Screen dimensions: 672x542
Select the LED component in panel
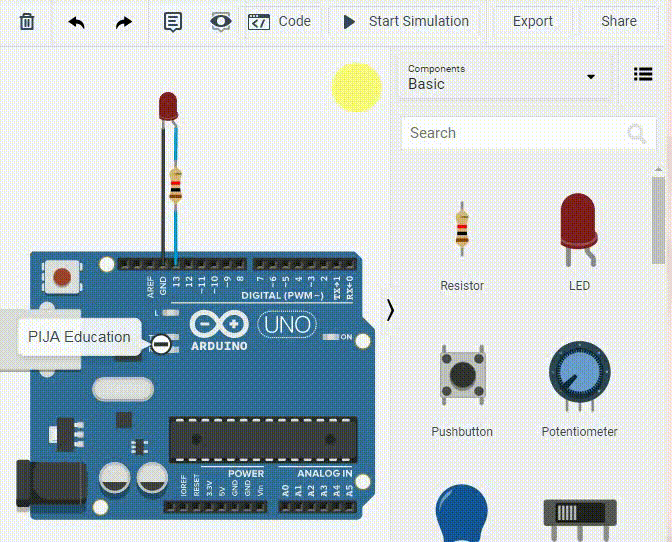click(579, 245)
